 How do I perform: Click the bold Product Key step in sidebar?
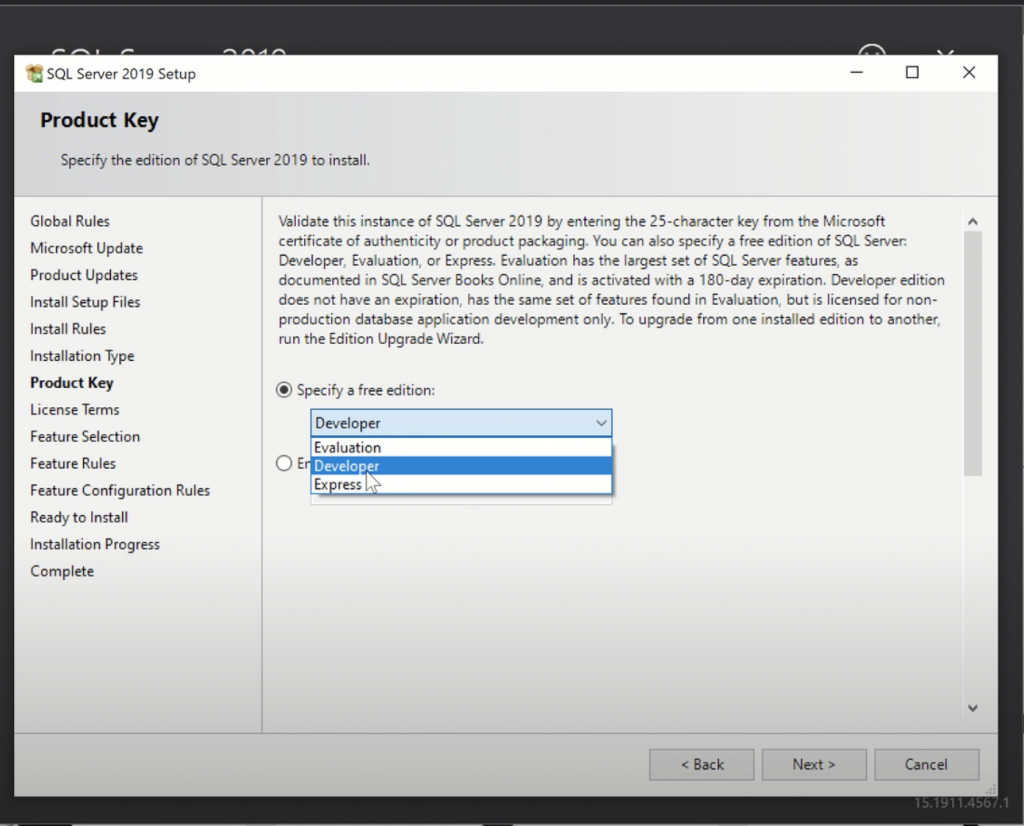pyautogui.click(x=72, y=383)
